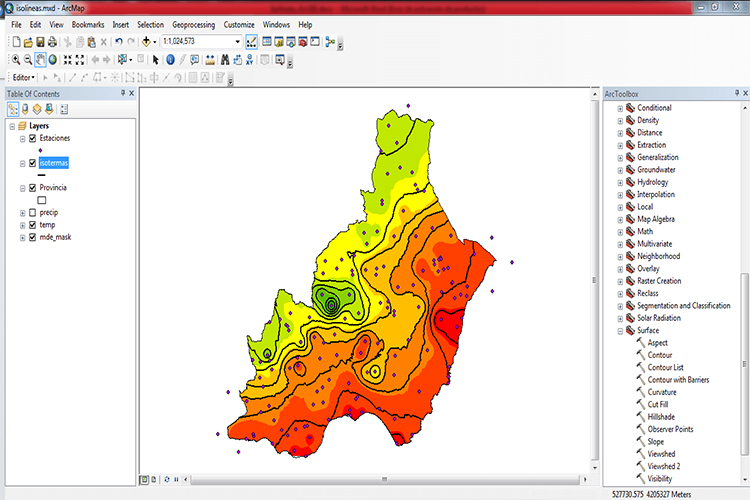Open the map scale dropdown
This screenshot has height=500, width=750.
237,42
